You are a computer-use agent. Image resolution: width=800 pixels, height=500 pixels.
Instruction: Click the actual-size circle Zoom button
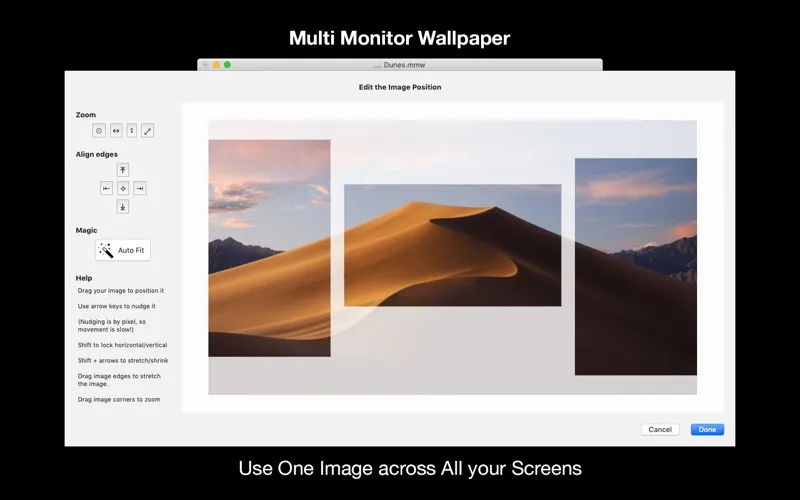(99, 131)
